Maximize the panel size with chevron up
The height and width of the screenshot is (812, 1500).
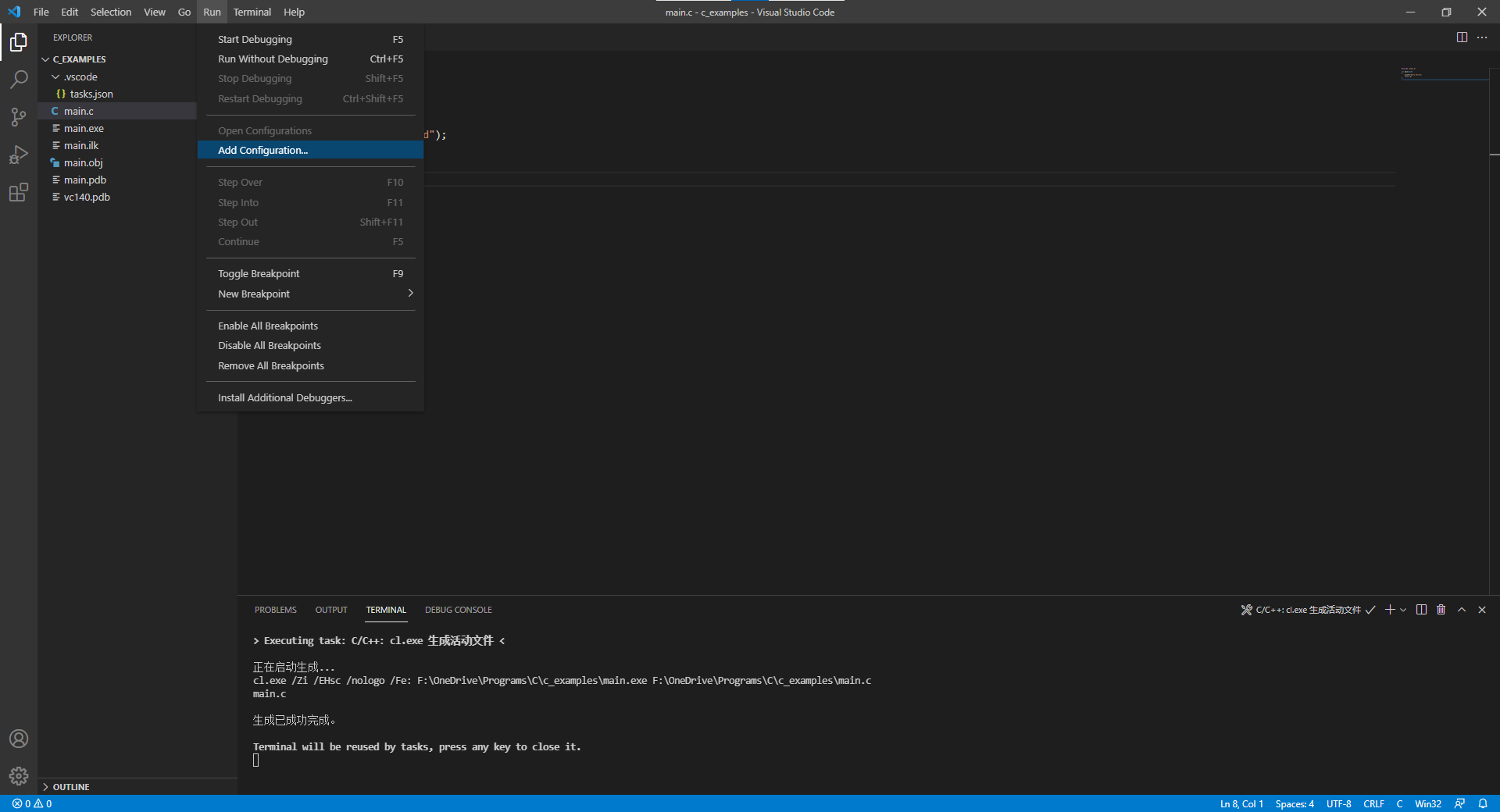point(1462,610)
